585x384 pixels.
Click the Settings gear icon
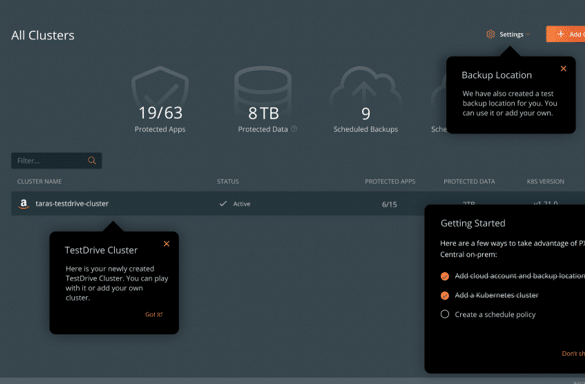[491, 34]
